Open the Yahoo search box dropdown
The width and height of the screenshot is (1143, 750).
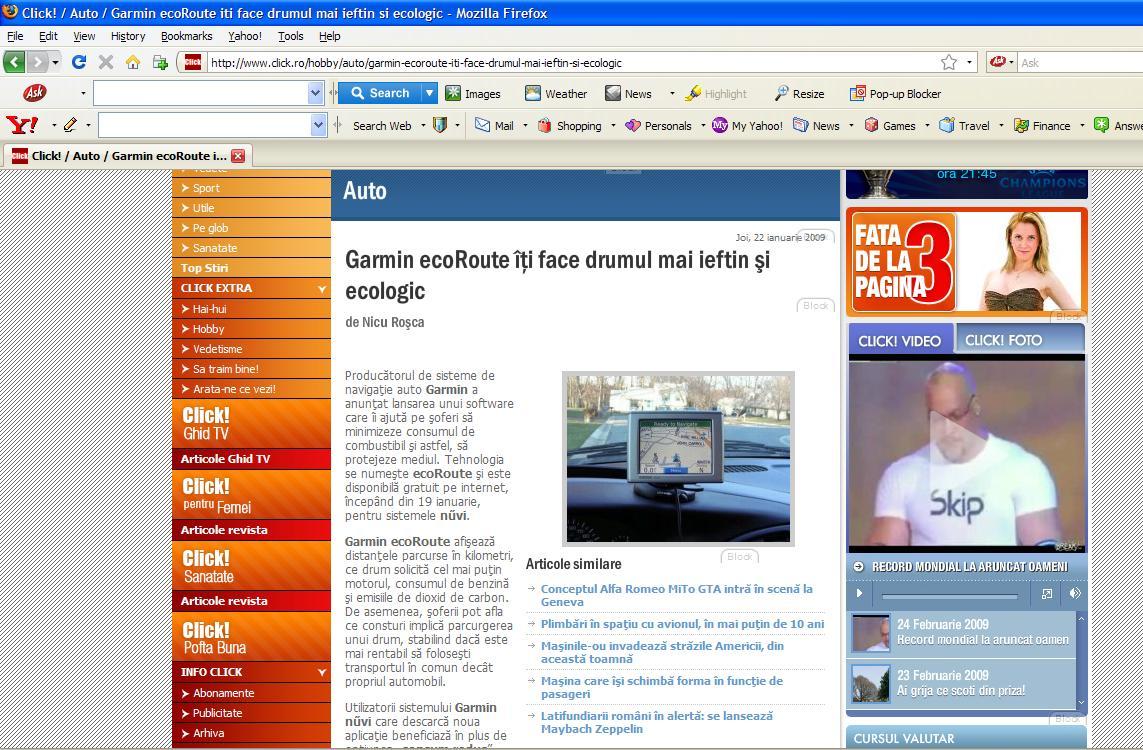[319, 125]
